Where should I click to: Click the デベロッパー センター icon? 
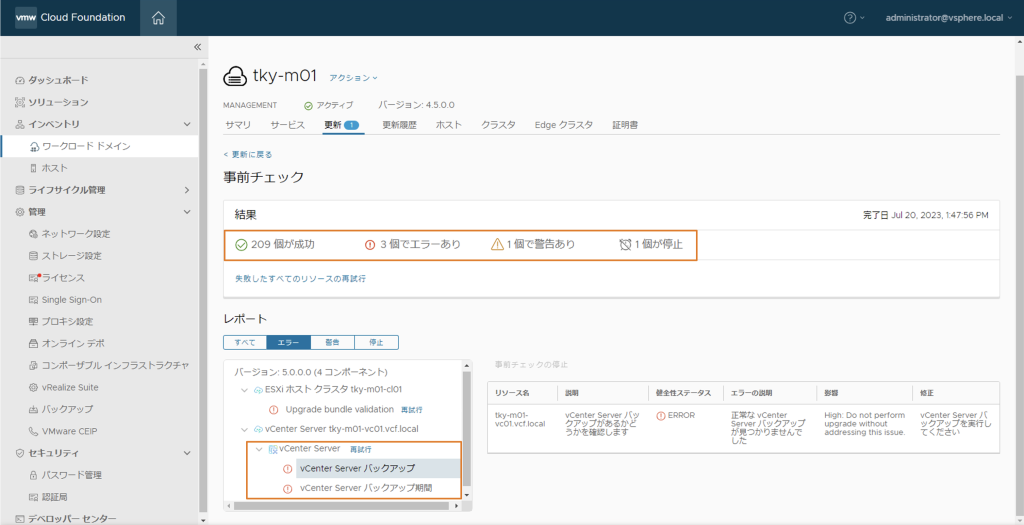pyautogui.click(x=20, y=519)
